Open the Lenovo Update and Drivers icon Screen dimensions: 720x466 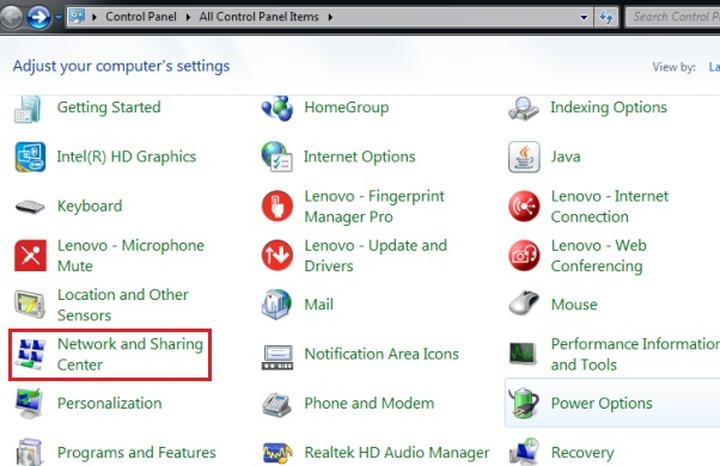point(277,255)
